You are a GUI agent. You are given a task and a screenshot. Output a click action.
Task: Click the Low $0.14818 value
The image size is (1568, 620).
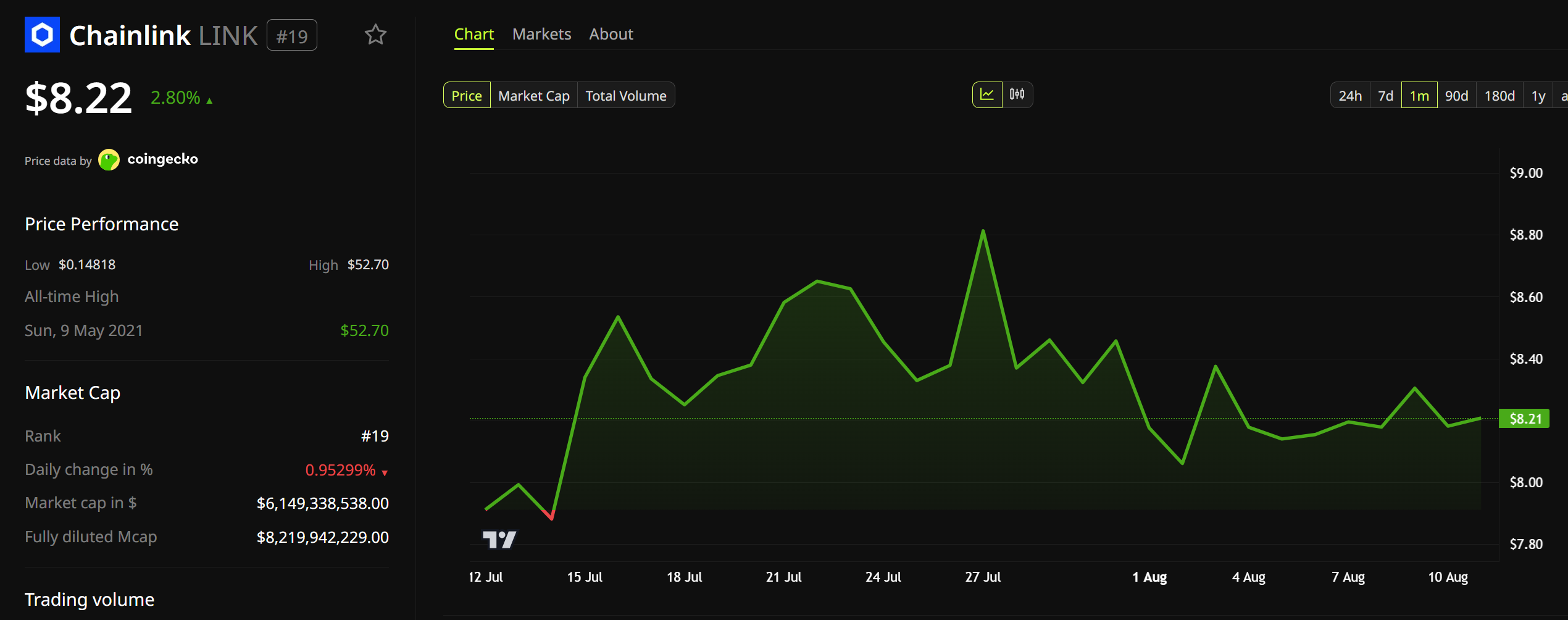[x=87, y=265]
